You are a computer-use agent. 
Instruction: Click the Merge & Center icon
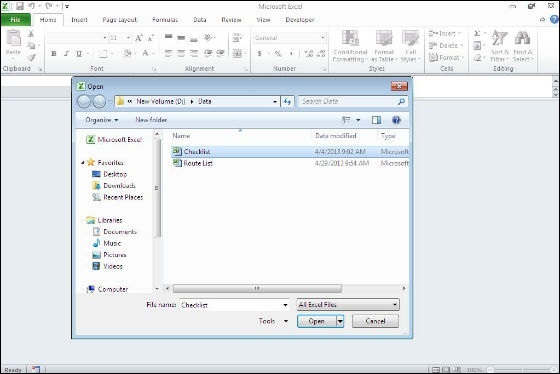point(237,54)
